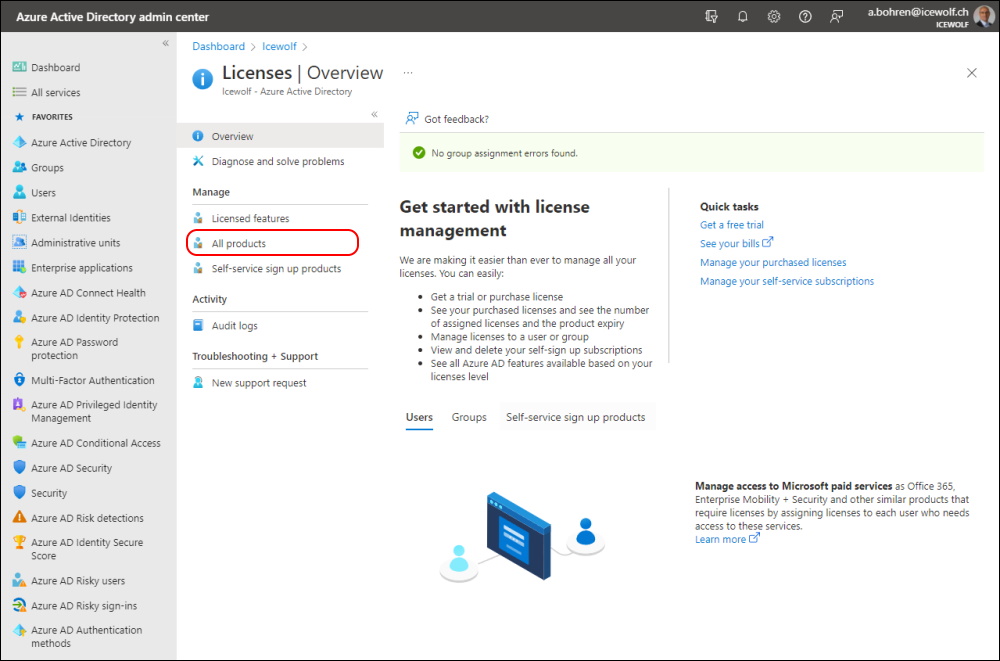Viewport: 1000px width, 661px height.
Task: Click the Azure AD Identity Protection icon
Action: pos(19,318)
